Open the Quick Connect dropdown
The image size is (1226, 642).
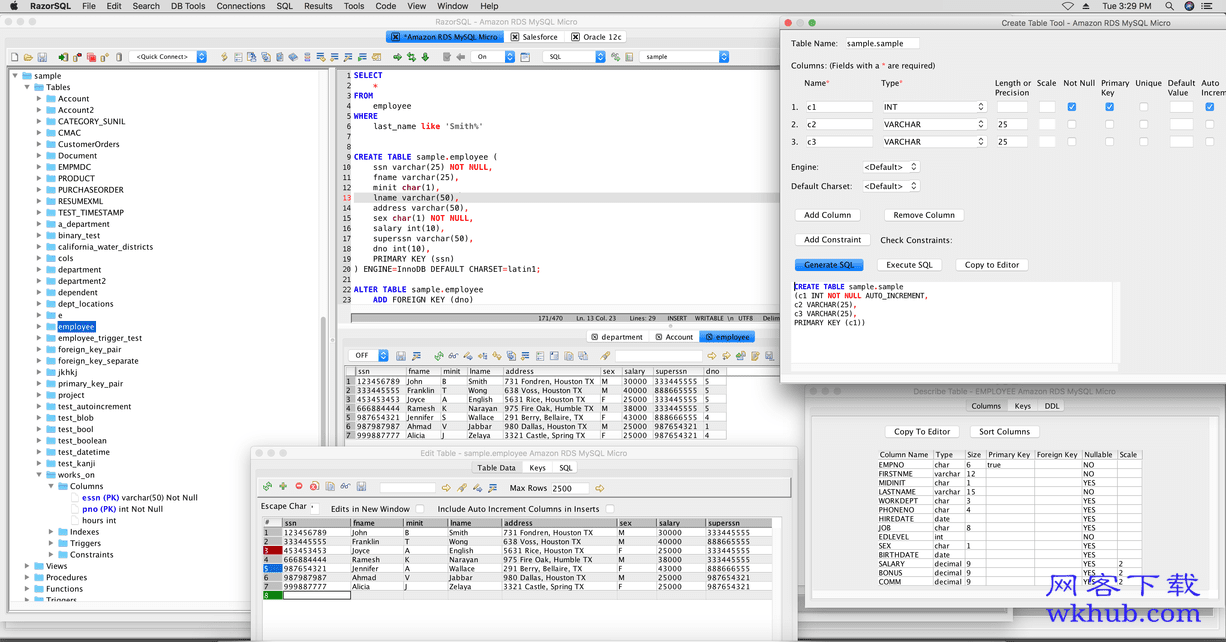(168, 57)
